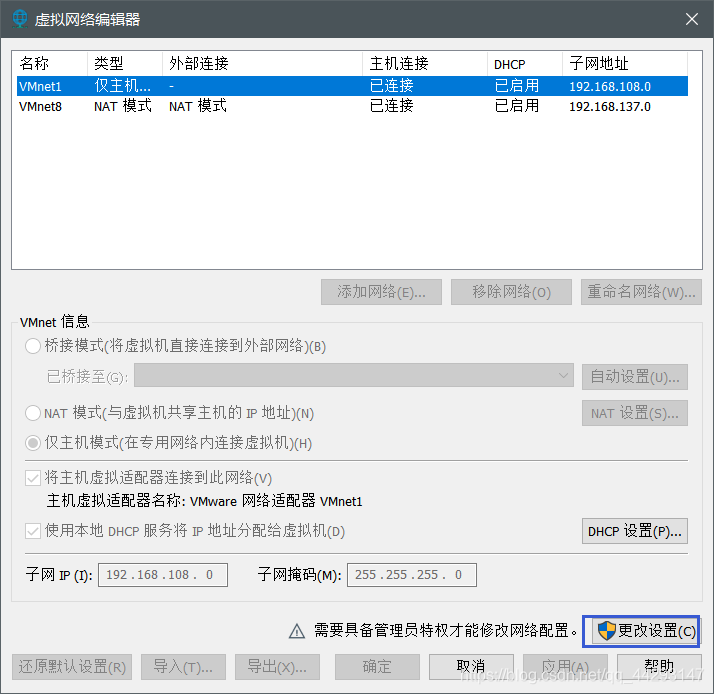Click 导入(T)... button
714x694 pixels.
pos(183,667)
